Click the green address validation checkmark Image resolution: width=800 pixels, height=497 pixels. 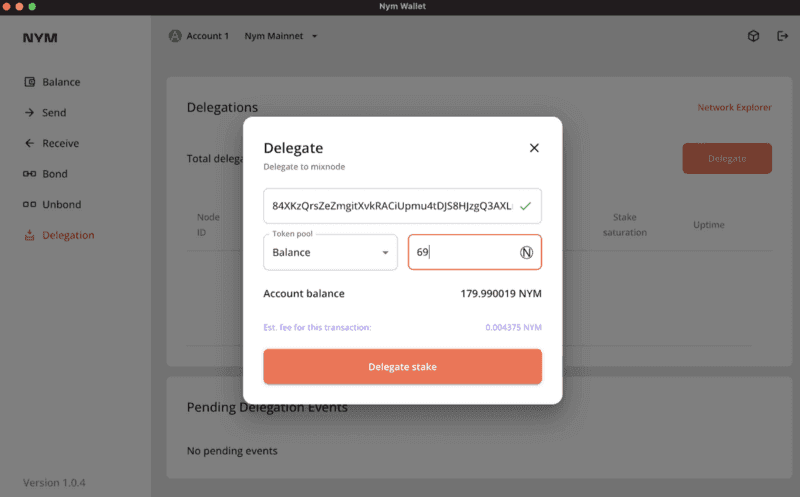click(x=525, y=205)
